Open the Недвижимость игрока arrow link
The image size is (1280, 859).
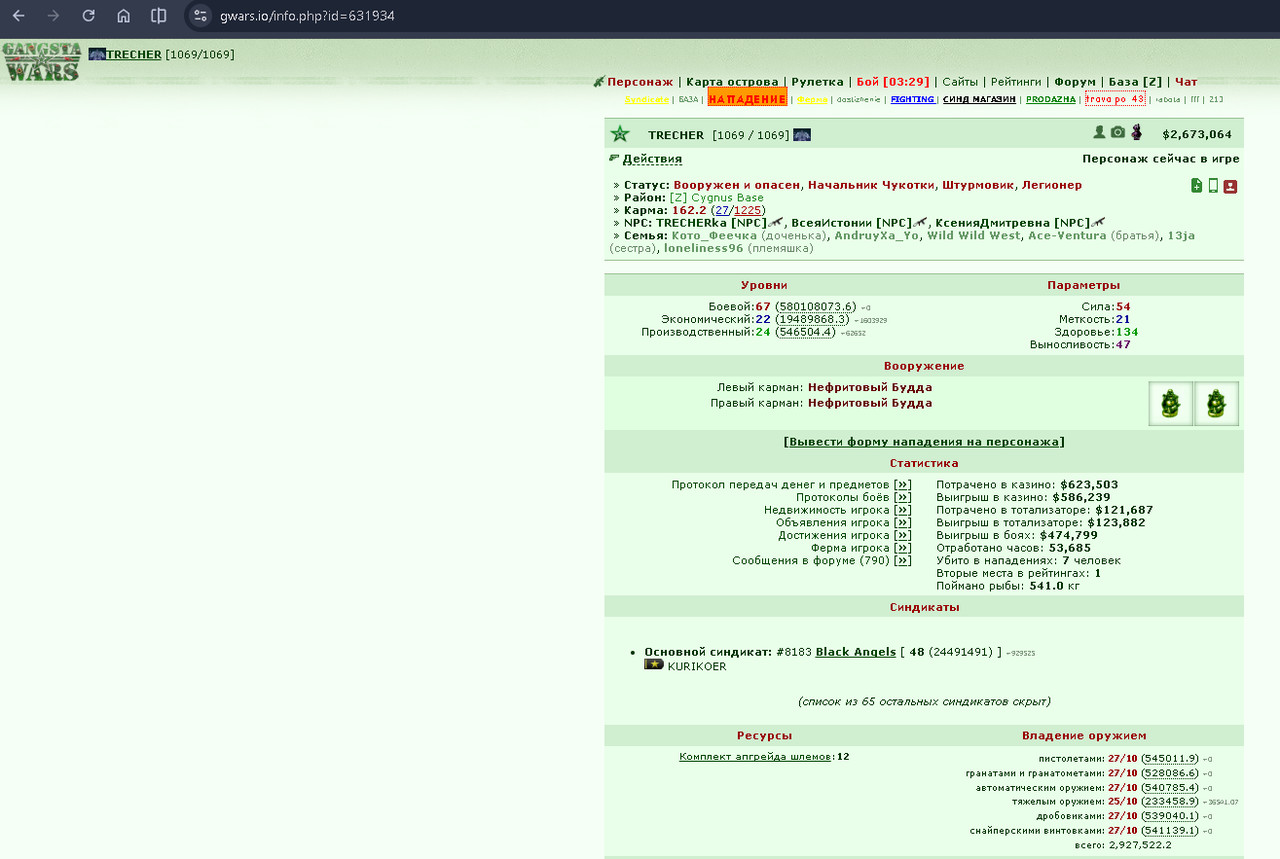pyautogui.click(x=903, y=510)
